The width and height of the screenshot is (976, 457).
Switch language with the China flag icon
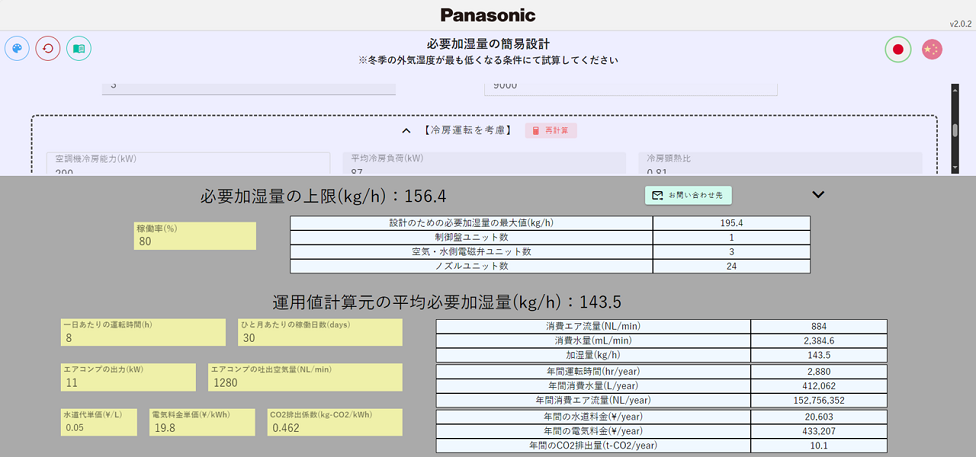click(932, 49)
